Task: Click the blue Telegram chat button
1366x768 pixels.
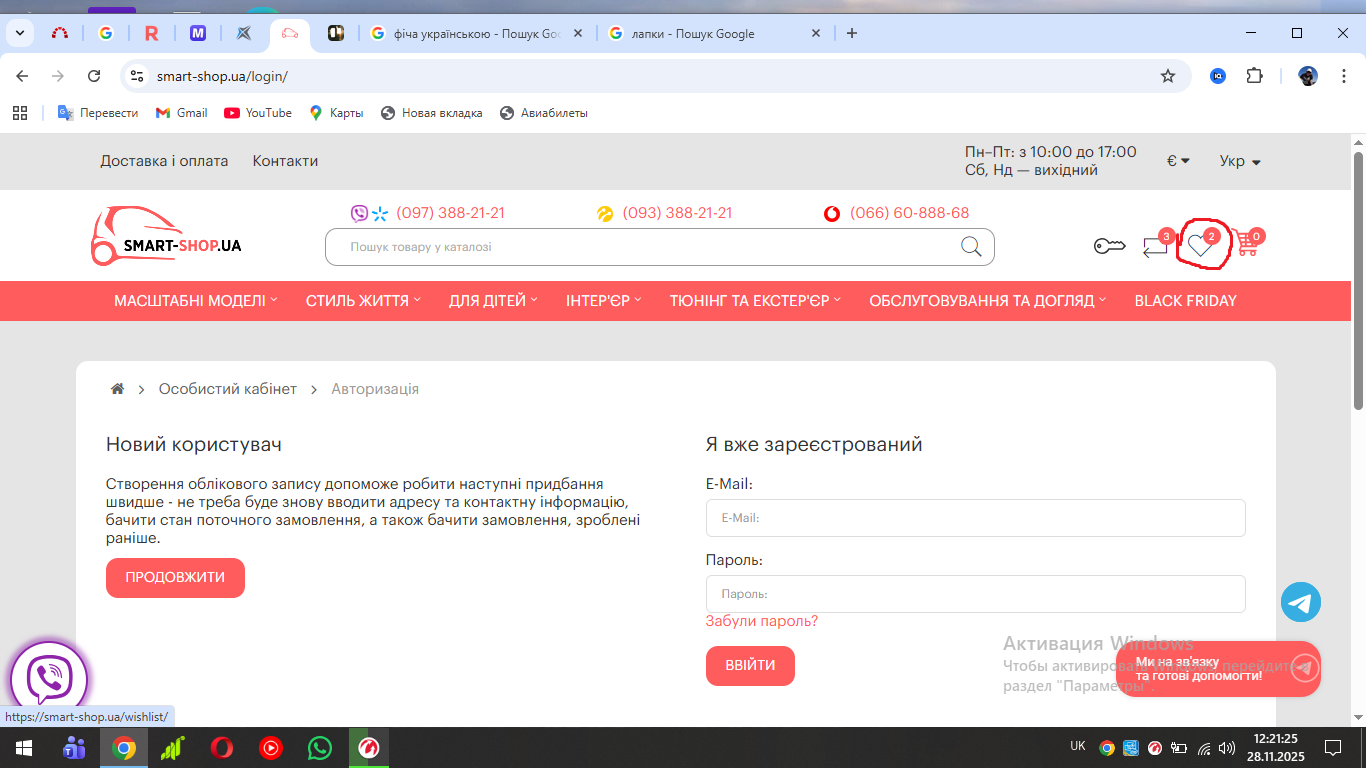Action: point(1300,602)
